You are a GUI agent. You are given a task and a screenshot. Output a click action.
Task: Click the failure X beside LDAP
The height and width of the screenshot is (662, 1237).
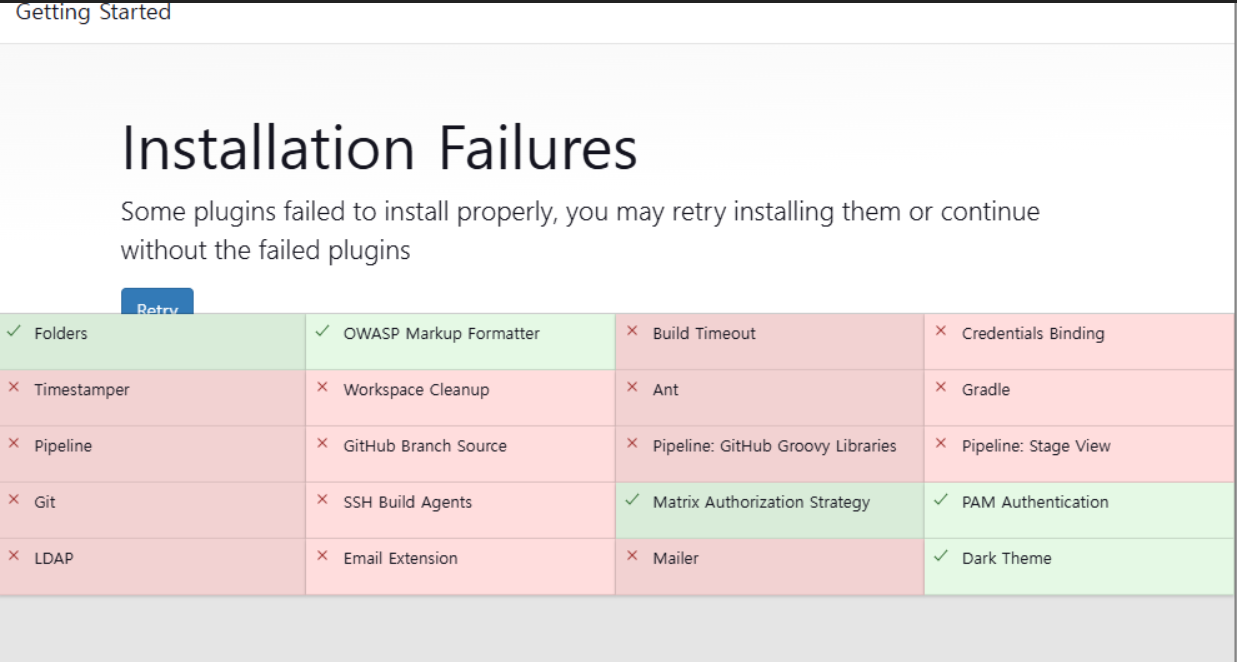click(x=14, y=555)
